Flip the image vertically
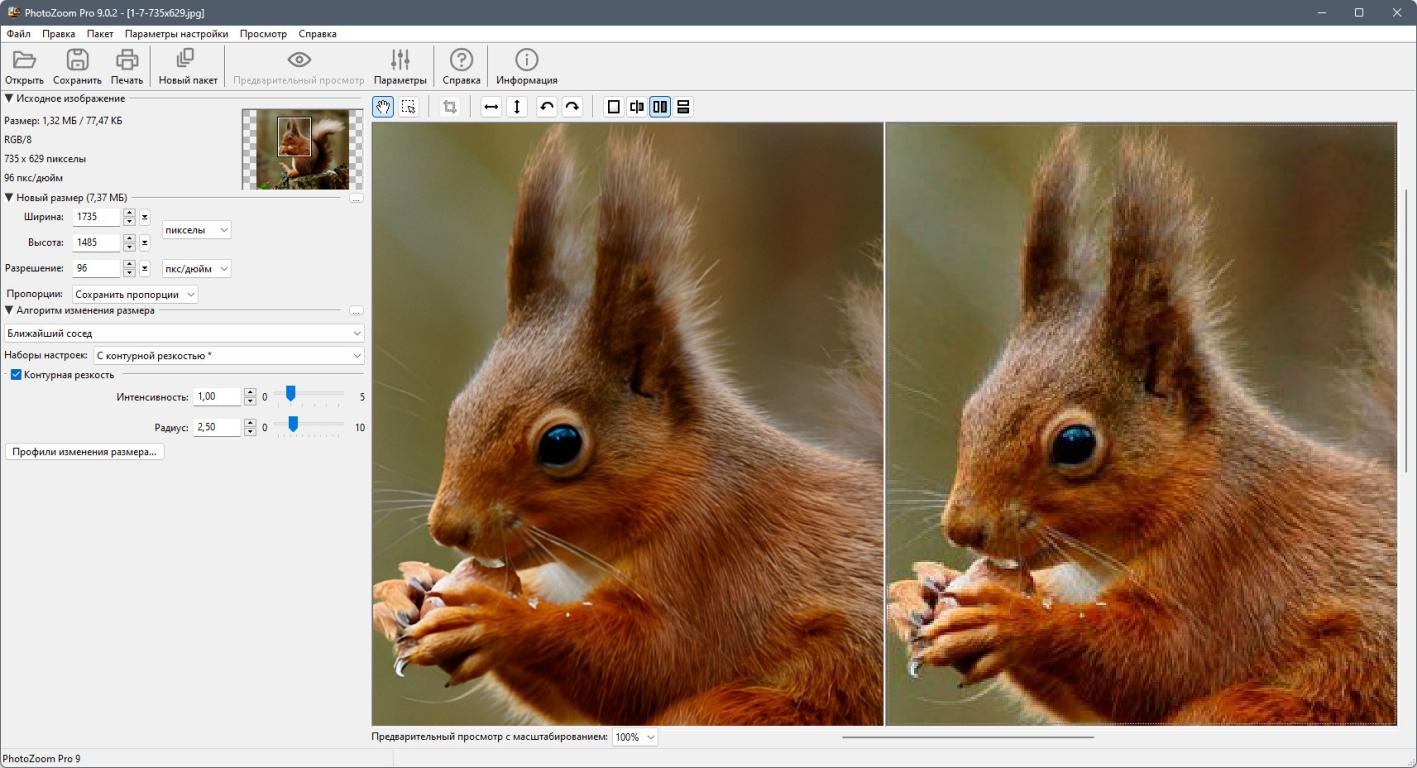1417x768 pixels. (x=516, y=107)
